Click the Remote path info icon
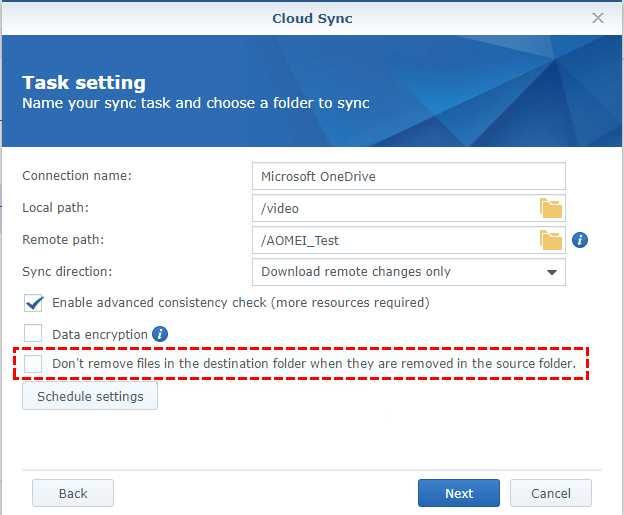624x515 pixels. 579,240
